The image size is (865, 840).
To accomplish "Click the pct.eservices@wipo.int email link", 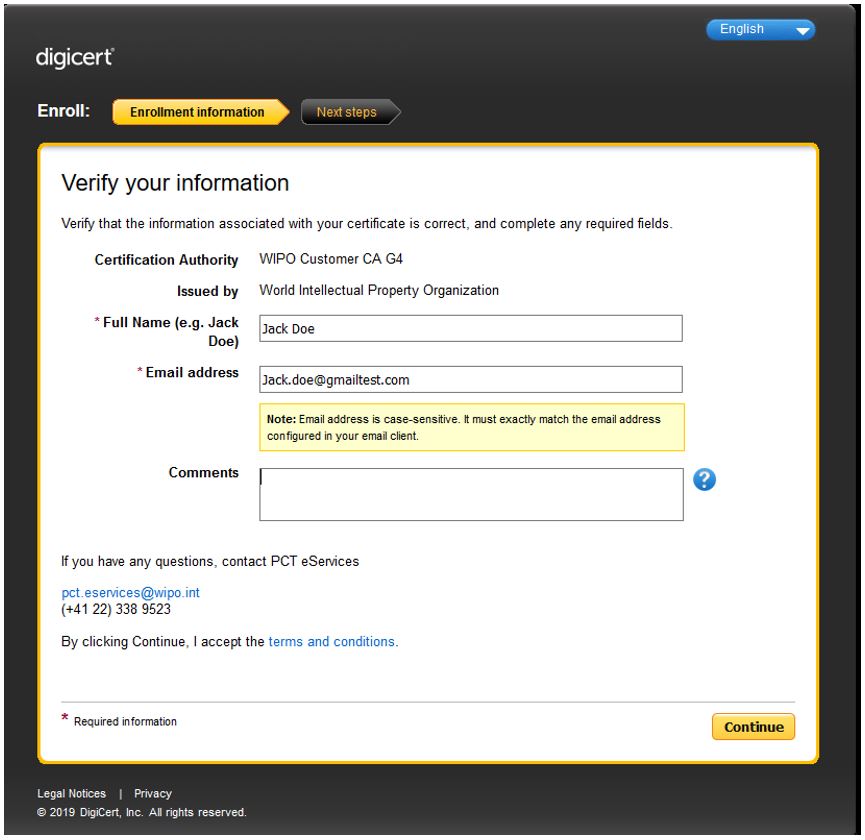I will pos(131,593).
